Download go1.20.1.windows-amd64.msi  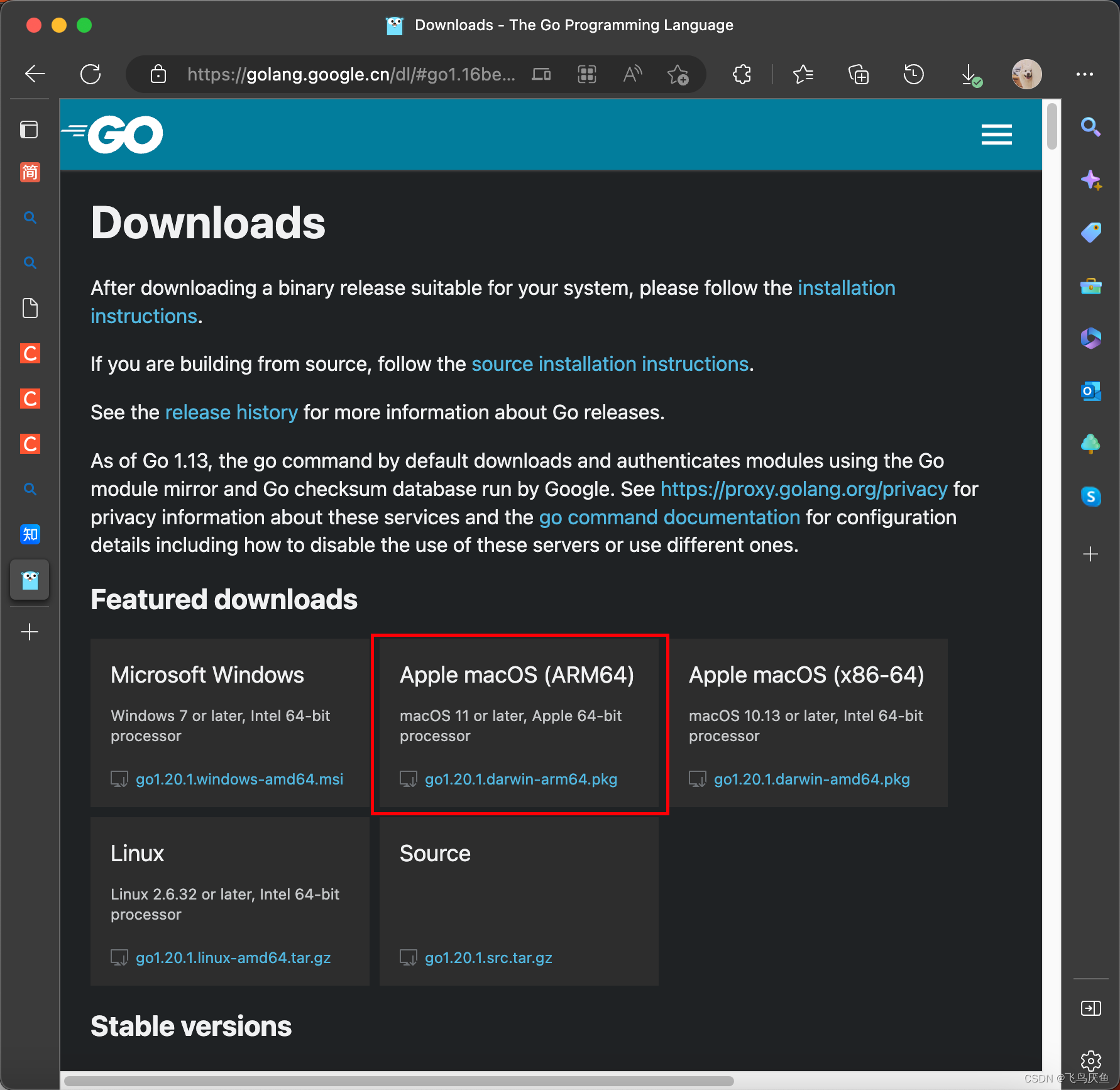pos(239,779)
